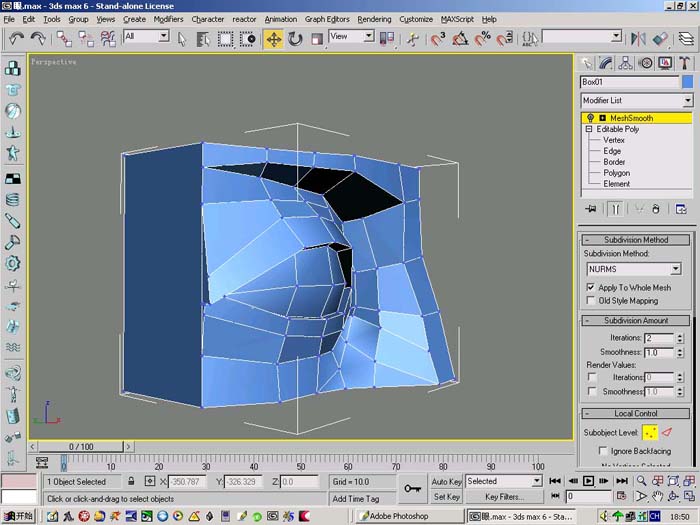This screenshot has width=700, height=525.
Task: Switch to the Hierarchy panel tab
Action: pos(625,63)
